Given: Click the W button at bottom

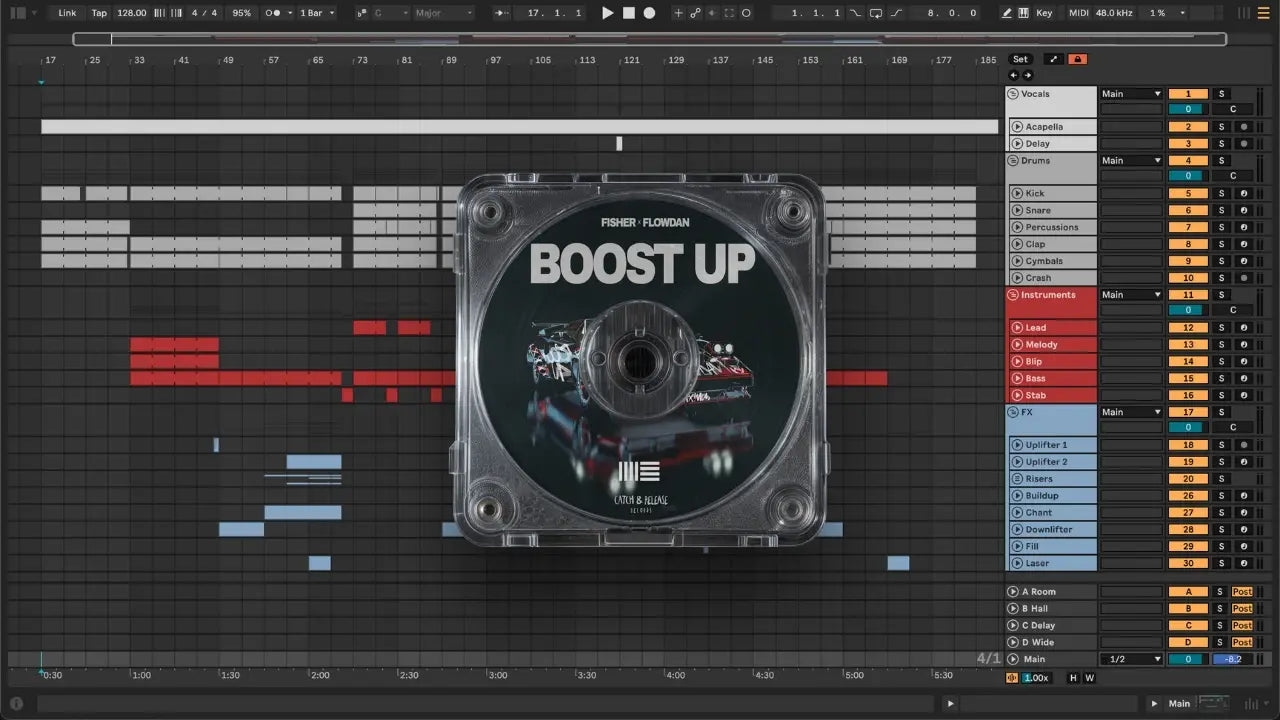Looking at the screenshot, I should point(1089,678).
